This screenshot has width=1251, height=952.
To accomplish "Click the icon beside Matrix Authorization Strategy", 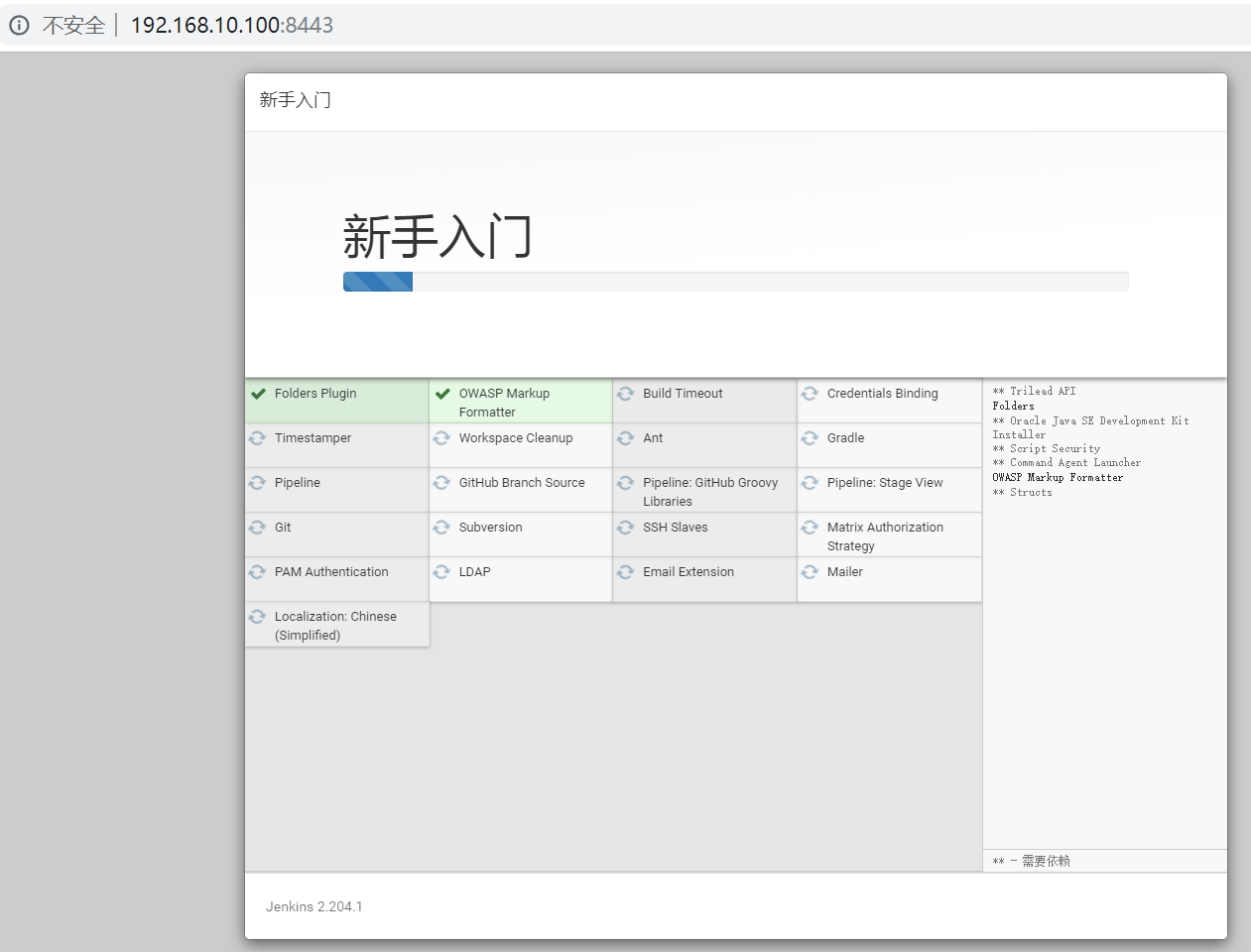I will tap(811, 528).
